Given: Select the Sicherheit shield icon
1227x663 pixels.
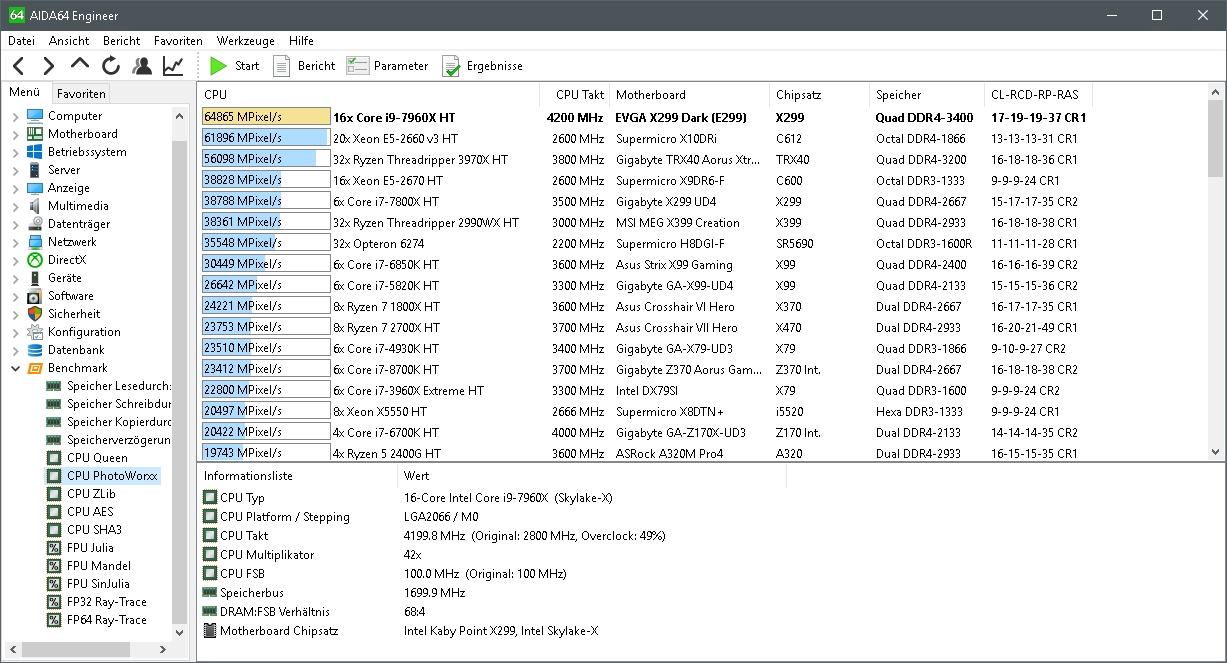Looking at the screenshot, I should click(x=35, y=314).
